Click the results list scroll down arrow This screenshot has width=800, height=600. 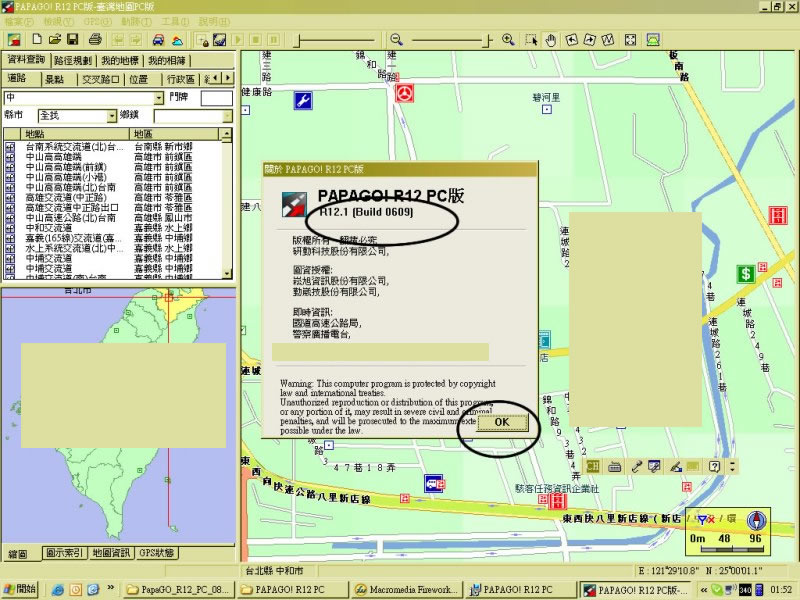227,273
